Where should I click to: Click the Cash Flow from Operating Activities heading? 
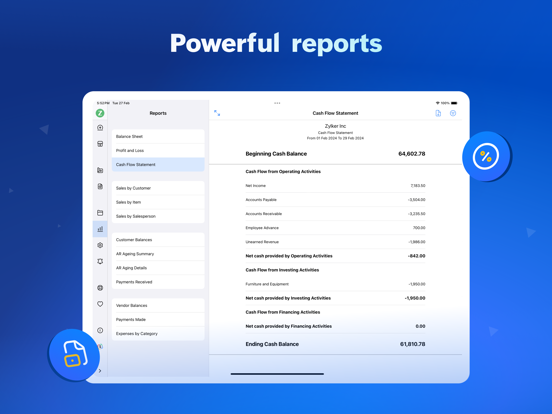click(x=283, y=171)
